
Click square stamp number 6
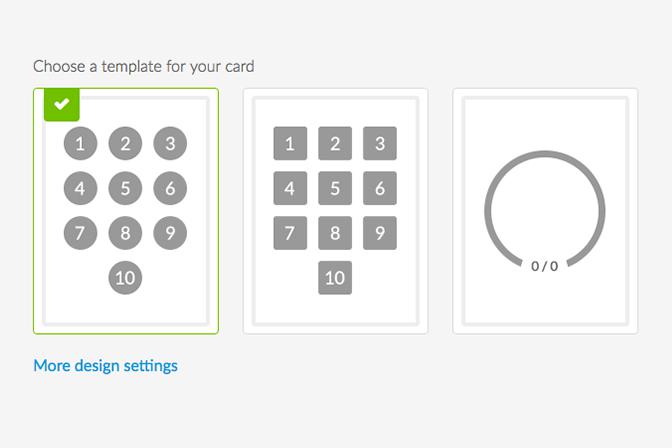[x=380, y=188]
